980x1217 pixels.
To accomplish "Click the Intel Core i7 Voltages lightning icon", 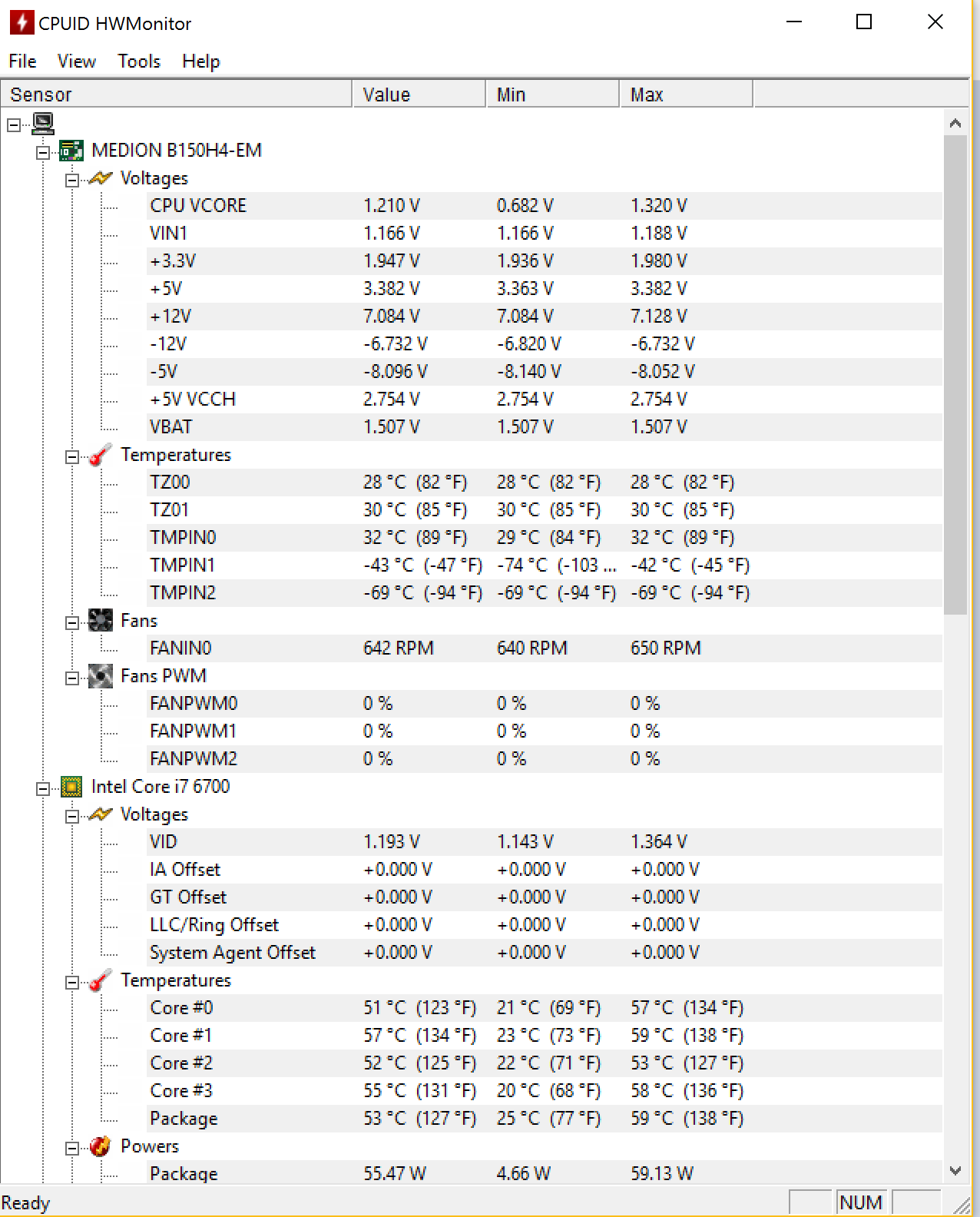I will [101, 814].
